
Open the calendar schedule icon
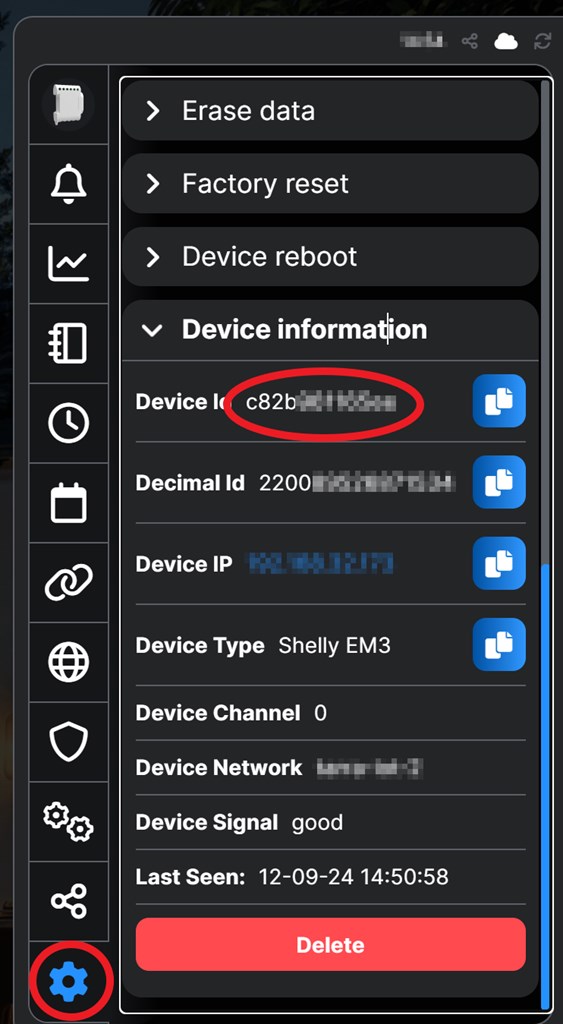click(x=69, y=503)
